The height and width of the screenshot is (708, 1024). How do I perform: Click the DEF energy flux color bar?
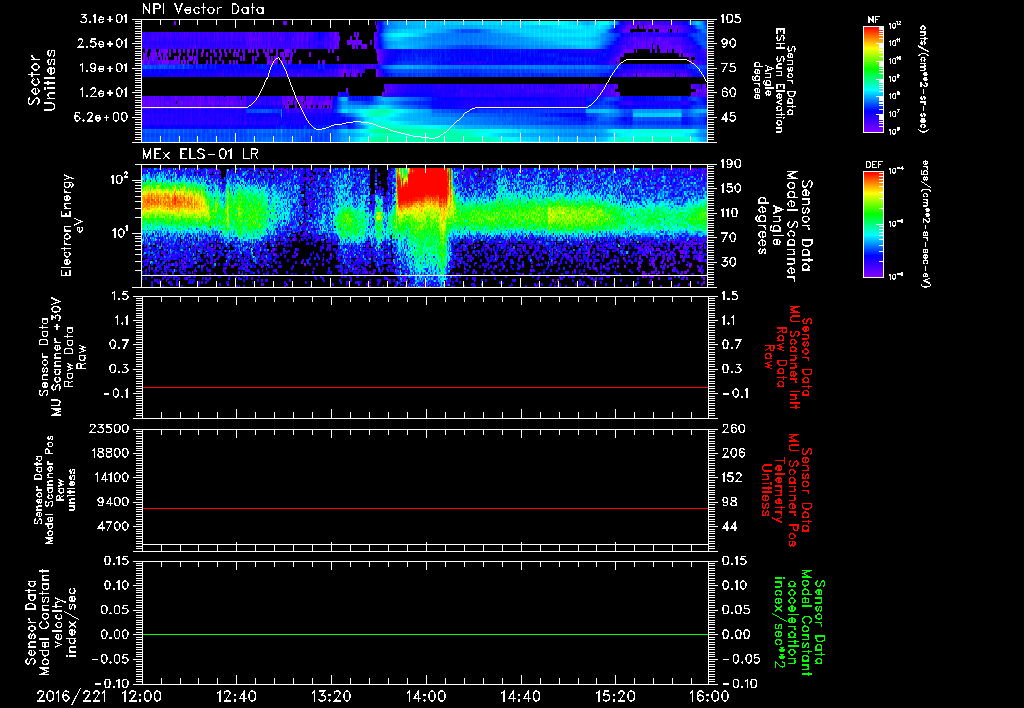(874, 224)
